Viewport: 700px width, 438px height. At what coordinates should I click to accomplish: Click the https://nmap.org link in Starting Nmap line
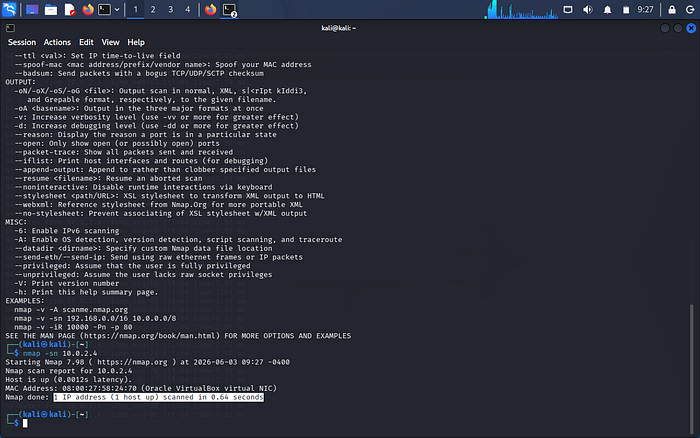132,362
